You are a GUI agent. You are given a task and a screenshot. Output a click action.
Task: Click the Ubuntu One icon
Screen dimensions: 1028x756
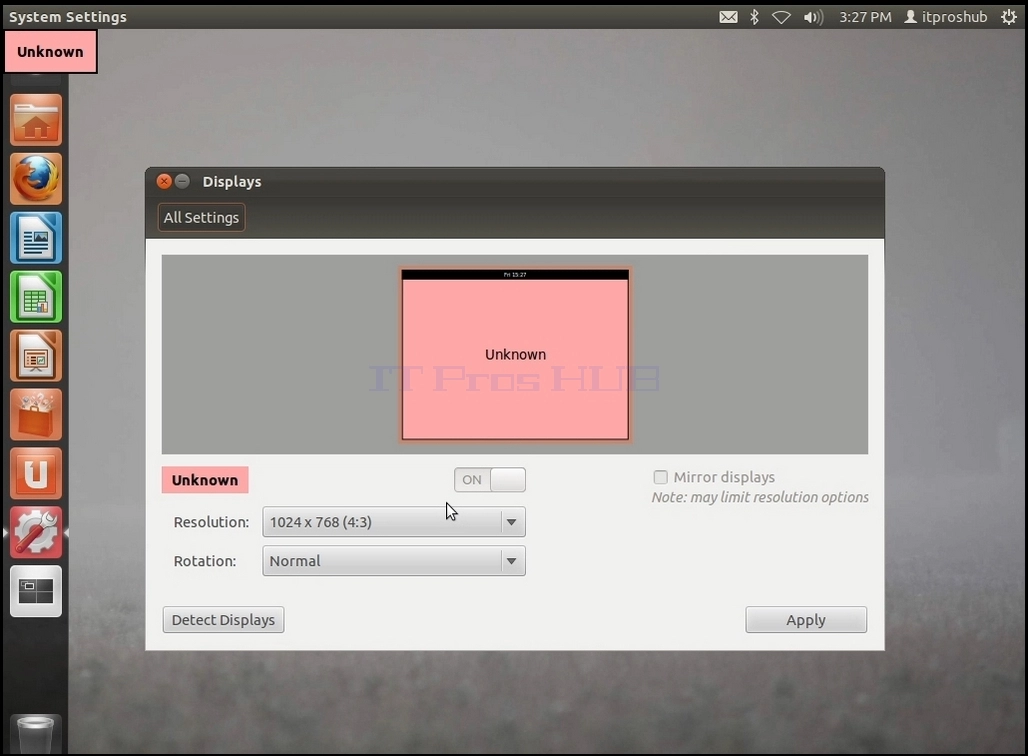tap(36, 473)
